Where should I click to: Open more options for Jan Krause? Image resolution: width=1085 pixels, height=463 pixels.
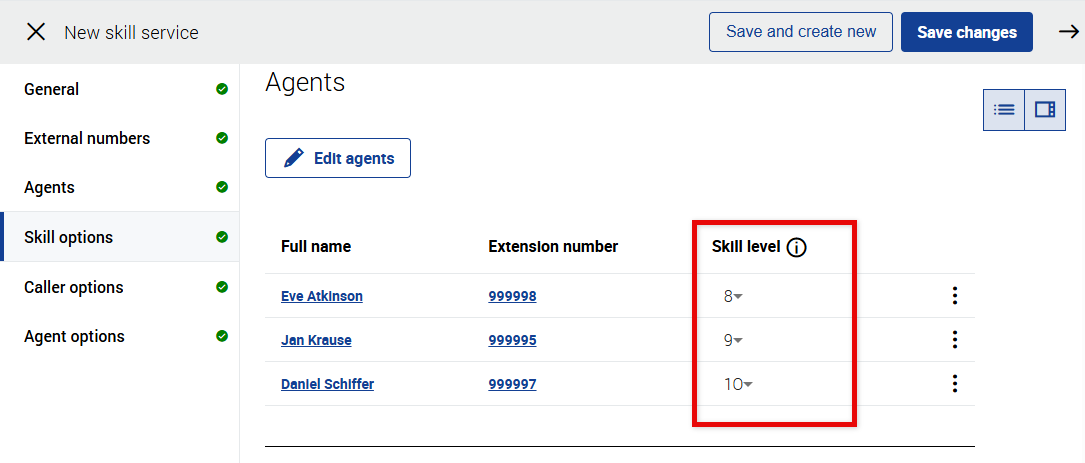(x=955, y=340)
